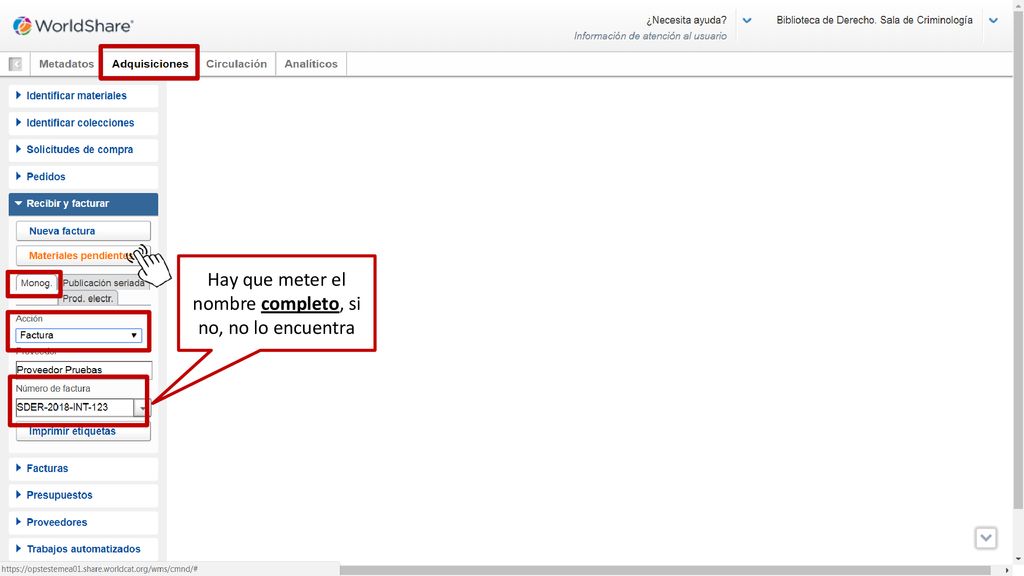This screenshot has width=1024, height=576.
Task: Click the WorldShare logo
Action: pyautogui.click(x=73, y=25)
